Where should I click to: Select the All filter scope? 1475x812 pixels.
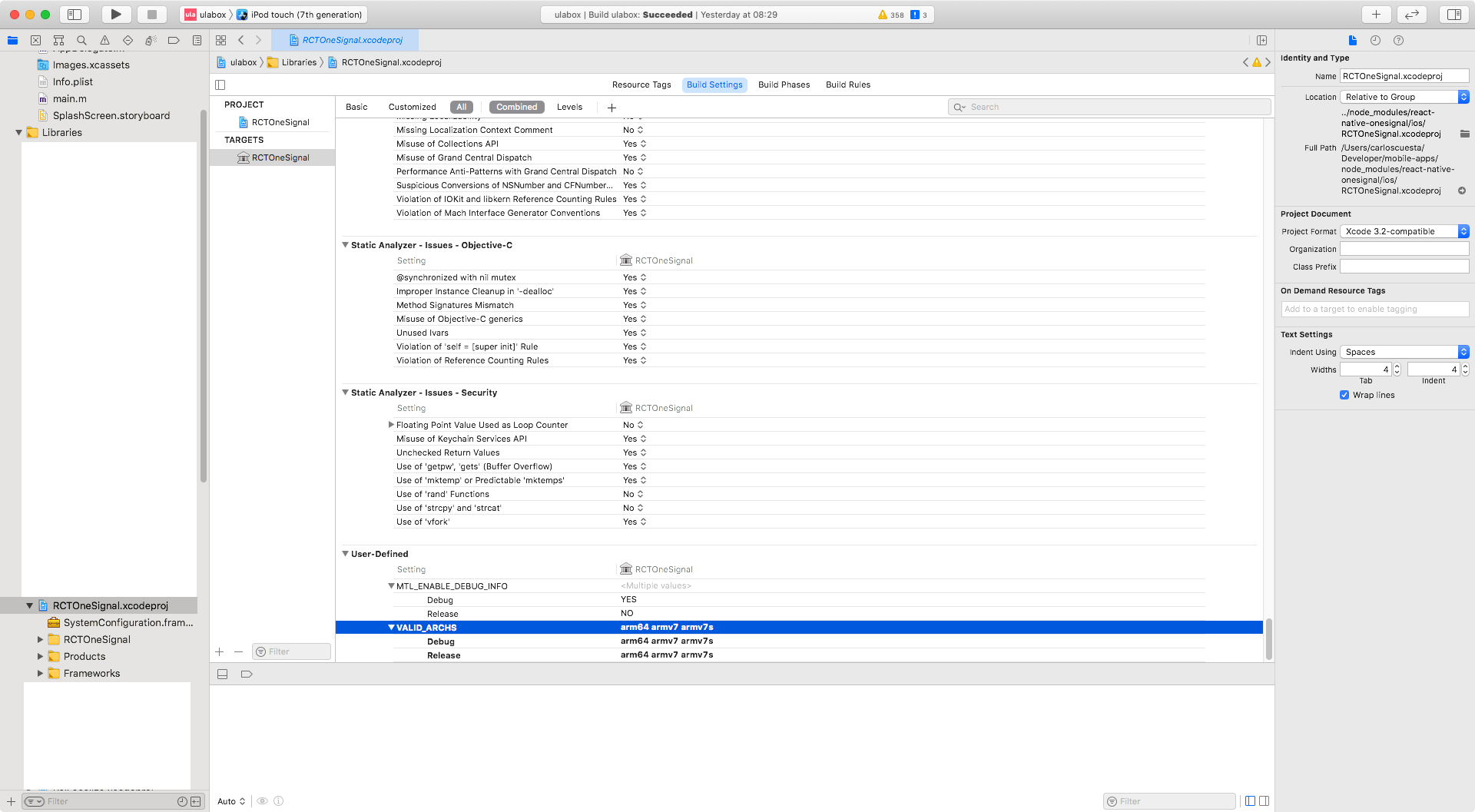(x=461, y=107)
